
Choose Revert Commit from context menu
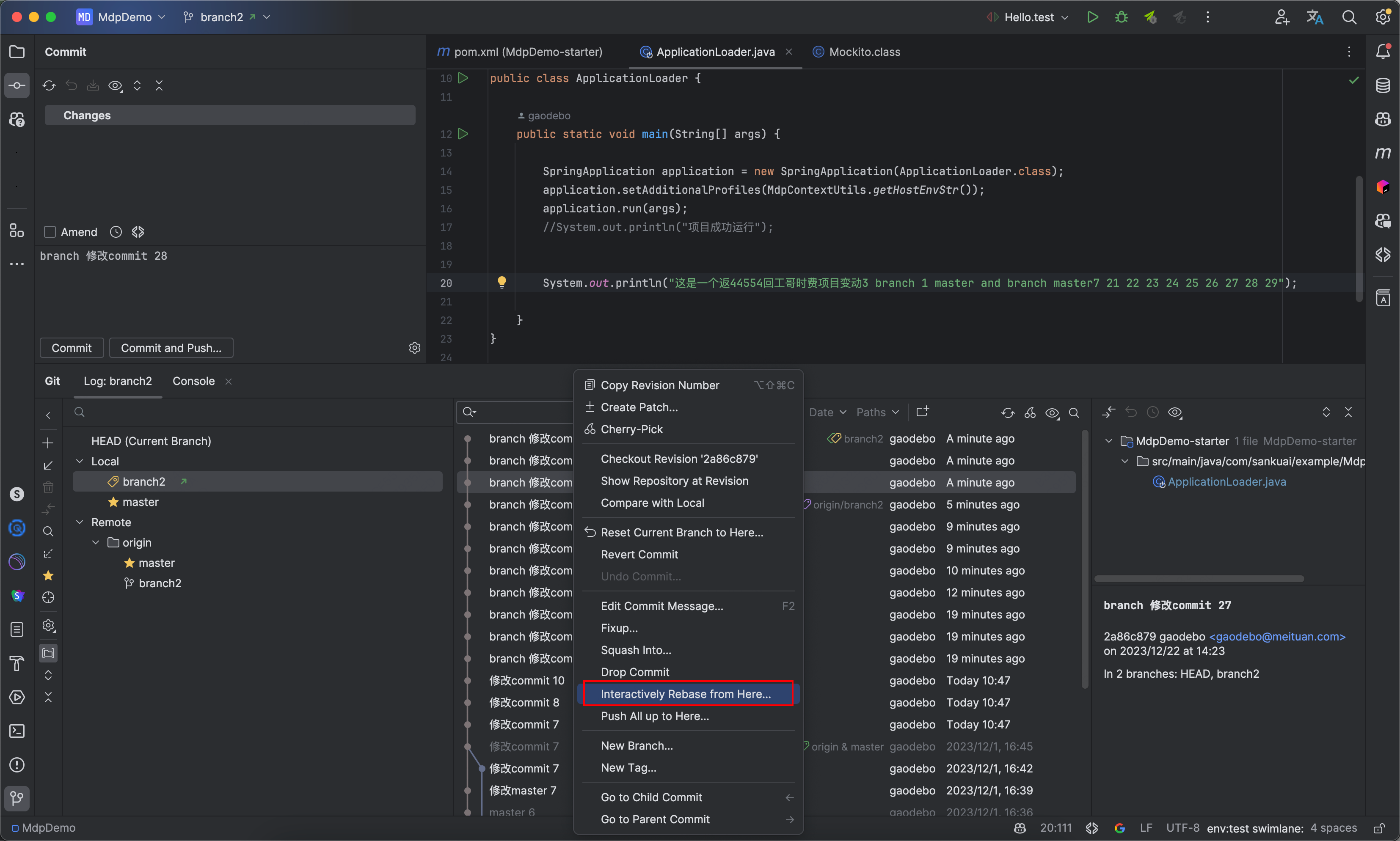coord(688,554)
